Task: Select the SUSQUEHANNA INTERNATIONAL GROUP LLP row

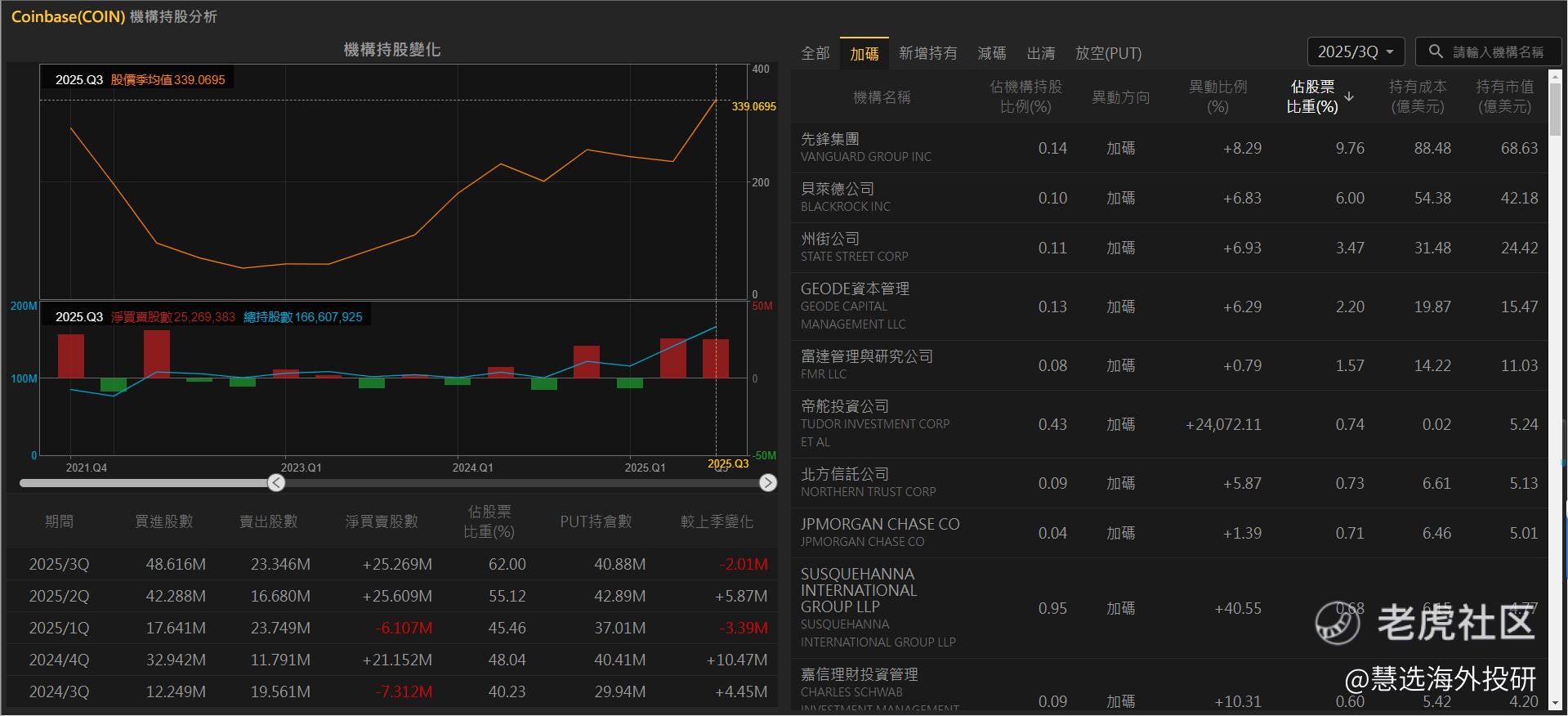Action: pyautogui.click(x=1169, y=608)
